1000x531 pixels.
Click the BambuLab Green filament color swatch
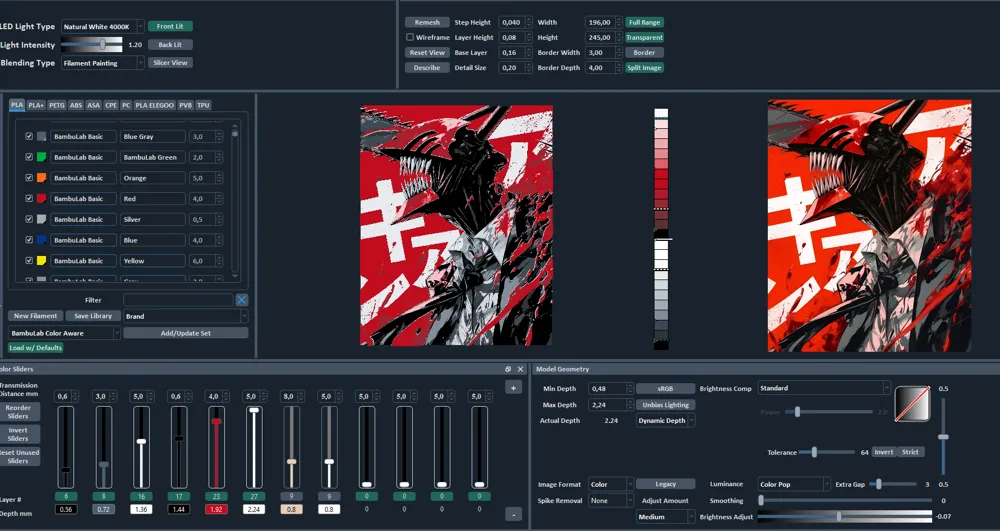(x=41, y=157)
